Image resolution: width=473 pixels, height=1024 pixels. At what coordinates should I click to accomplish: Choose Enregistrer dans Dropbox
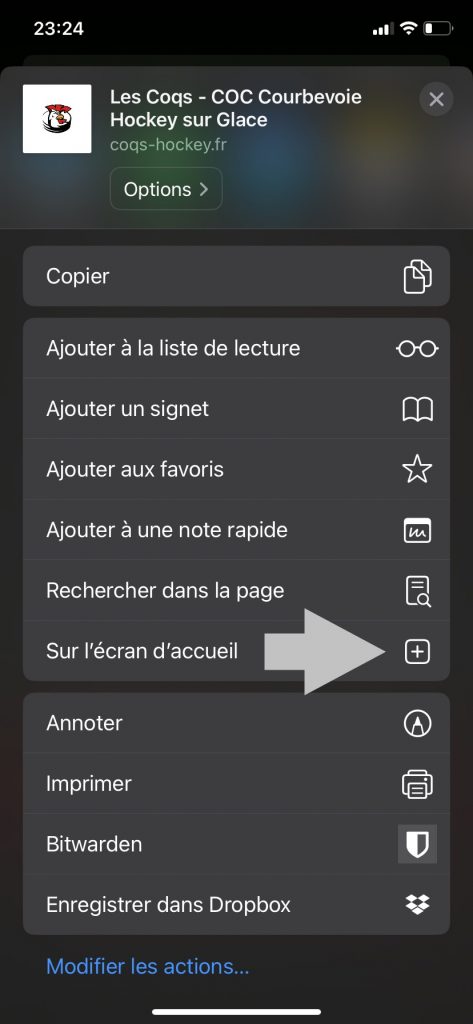coord(236,904)
